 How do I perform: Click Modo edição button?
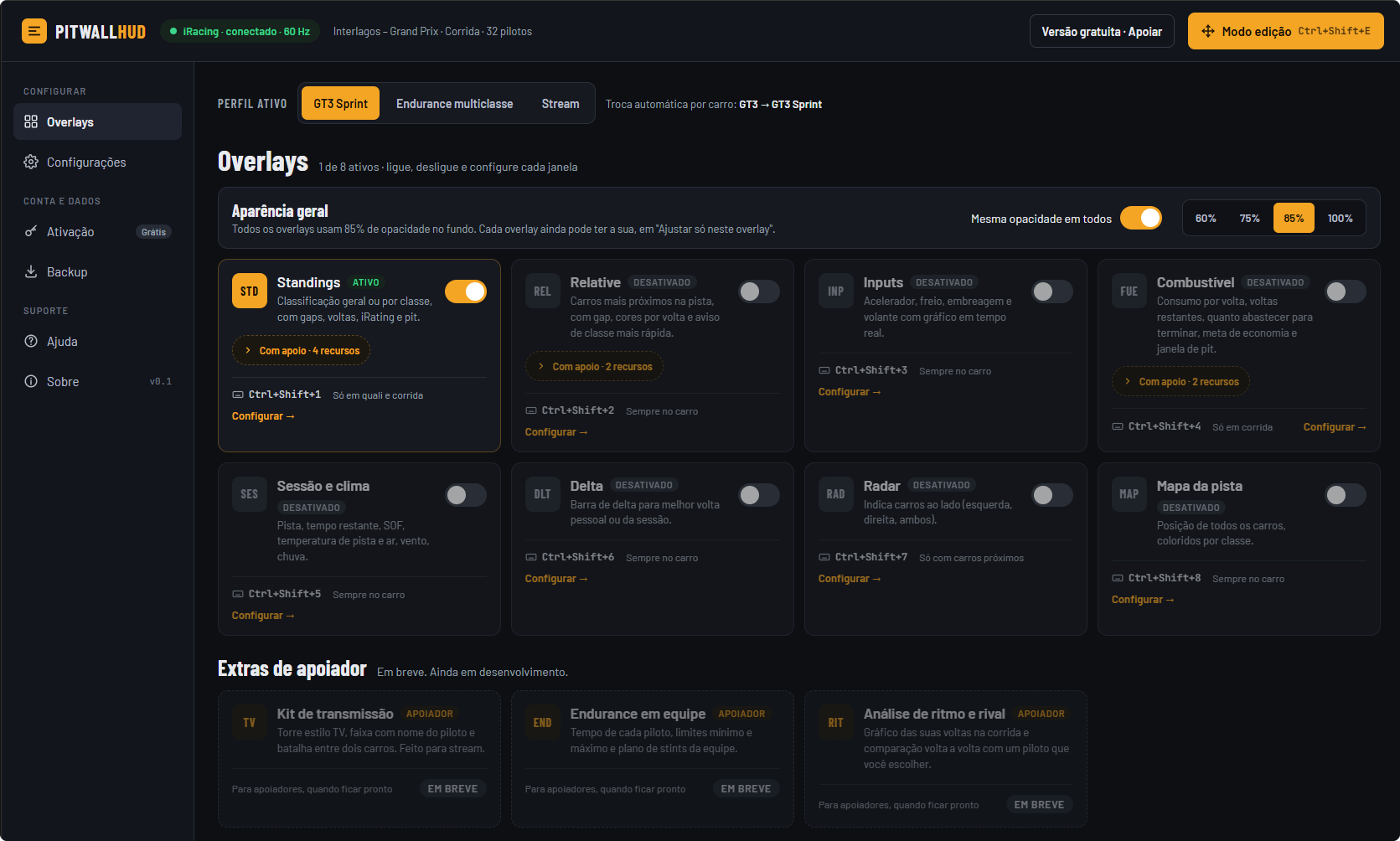(x=1285, y=31)
